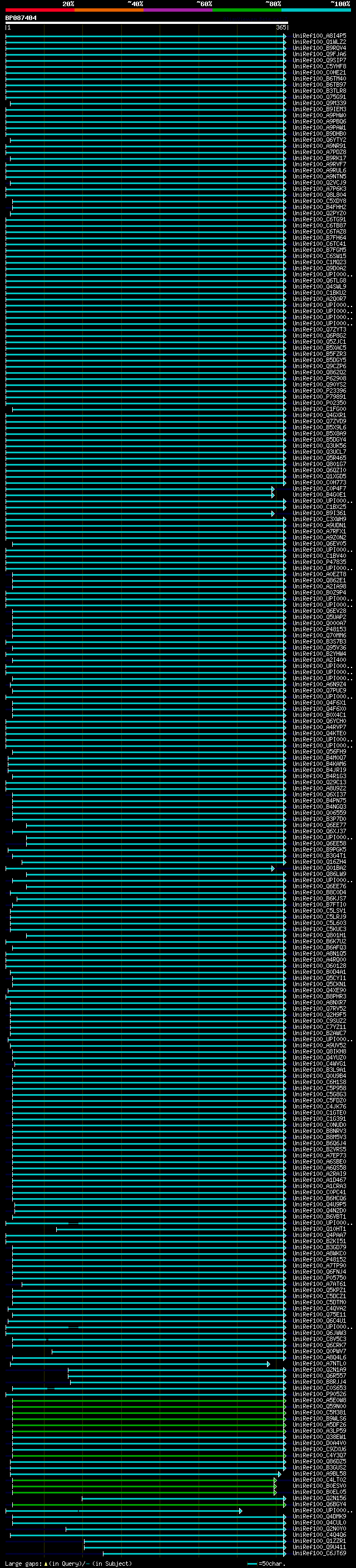Select the UniRef100_A9NTN5 label
This screenshot has height=1568, width=356.
(319, 176)
